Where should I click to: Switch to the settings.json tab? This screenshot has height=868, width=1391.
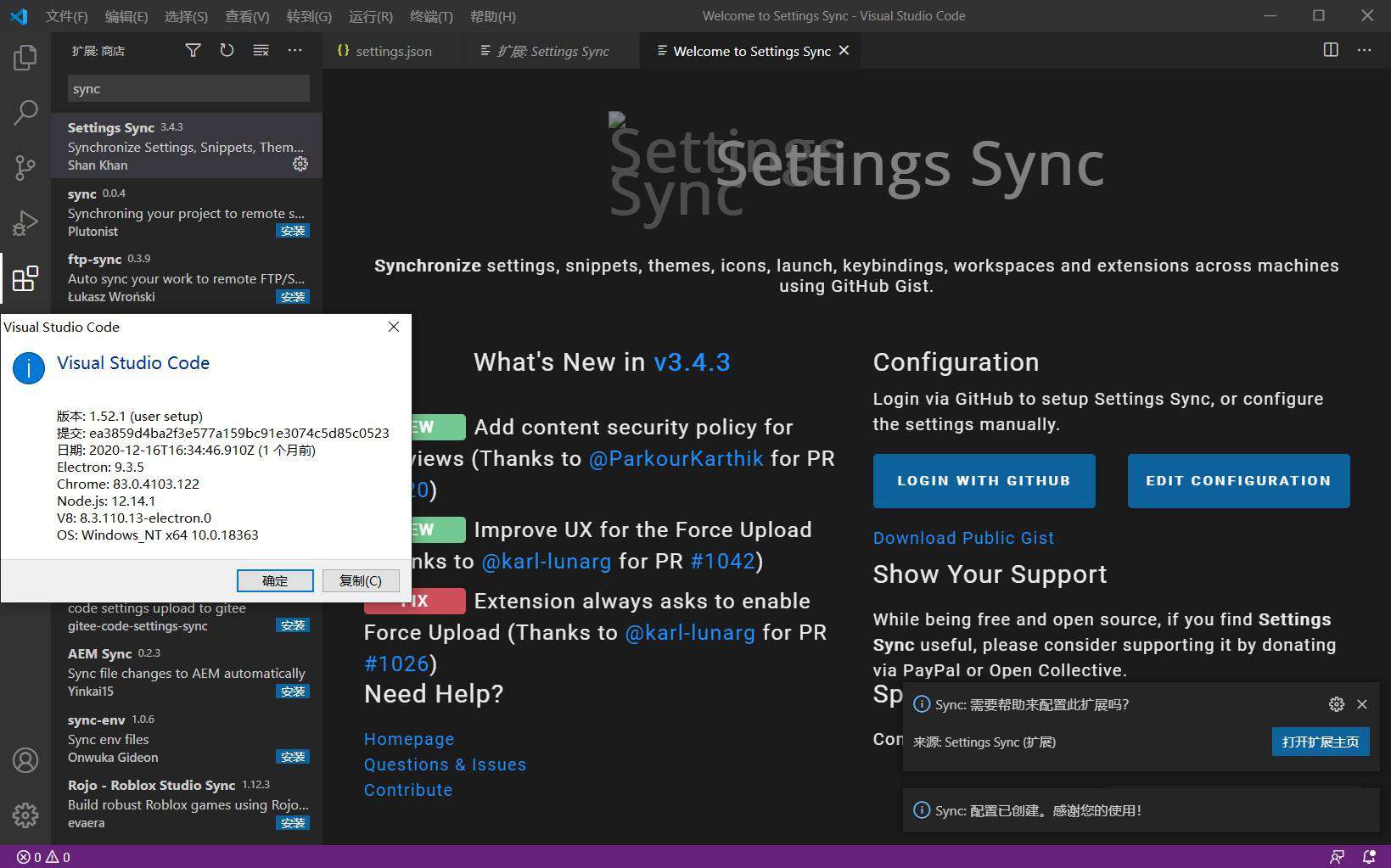(393, 51)
